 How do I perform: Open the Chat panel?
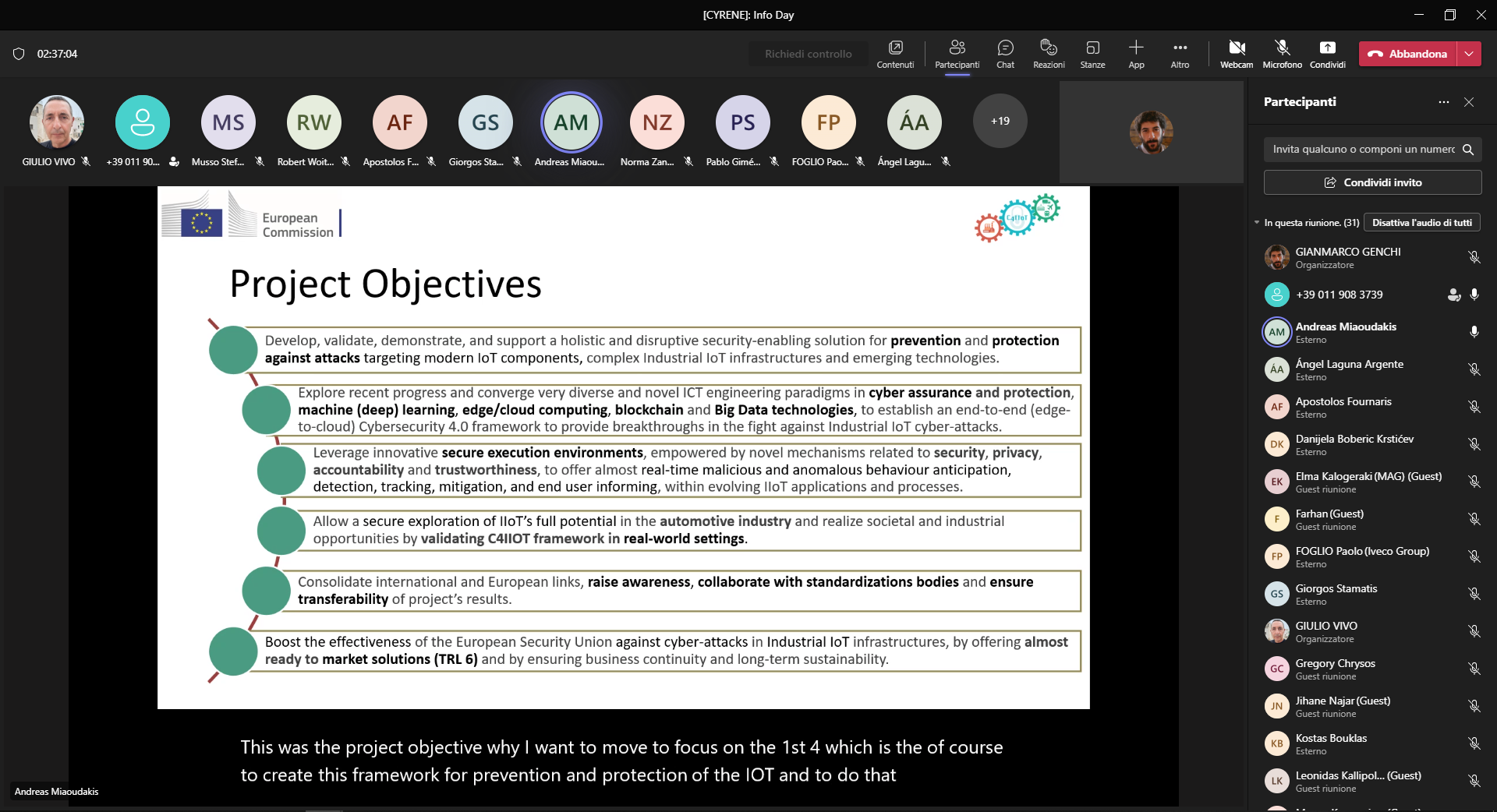[1005, 54]
